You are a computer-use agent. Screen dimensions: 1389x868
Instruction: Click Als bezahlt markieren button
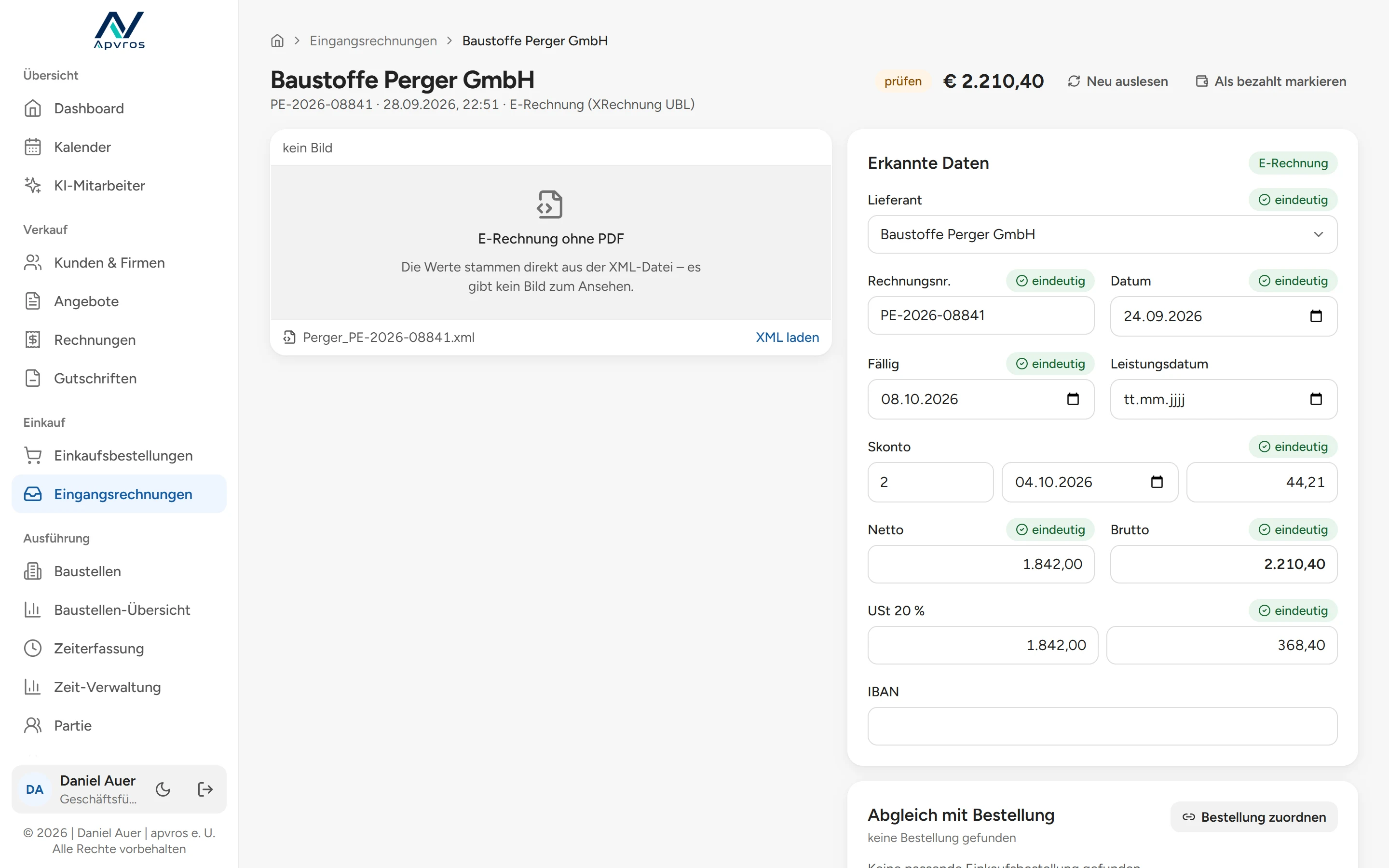point(1271,81)
